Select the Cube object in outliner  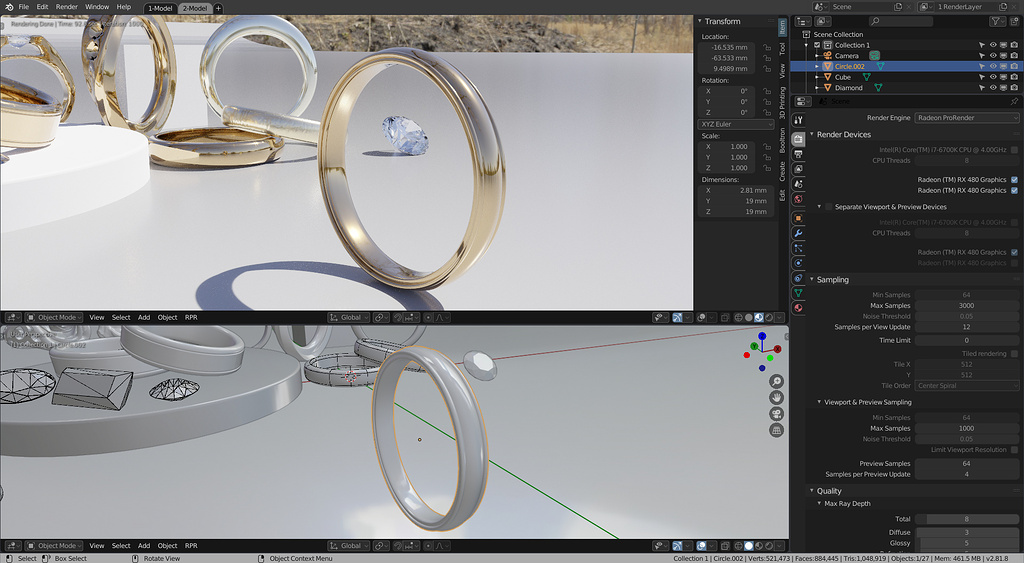pyautogui.click(x=842, y=77)
